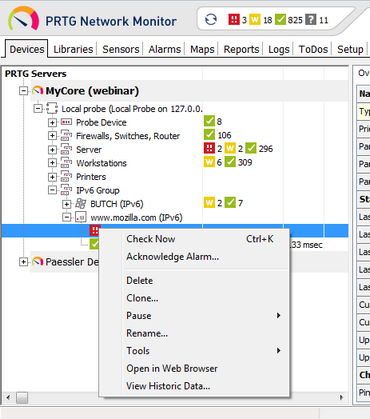Select the Workstations tree label
The height and width of the screenshot is (419, 370).
click(101, 163)
